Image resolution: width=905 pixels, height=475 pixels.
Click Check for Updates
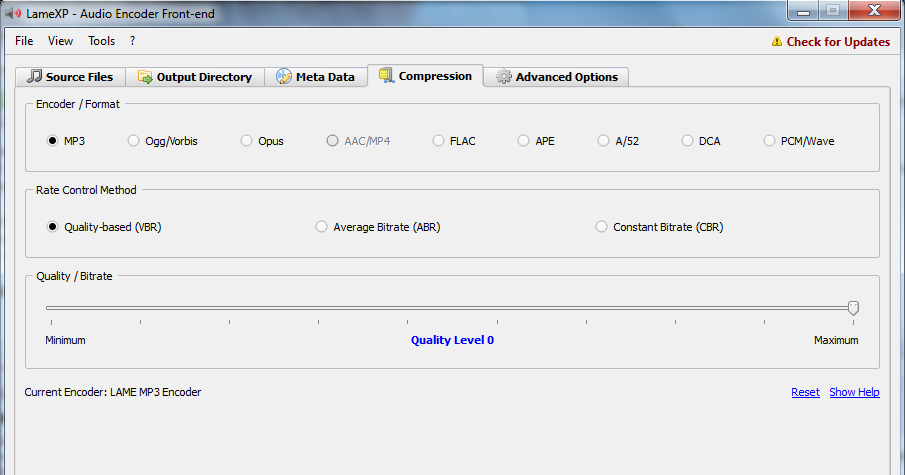(838, 42)
